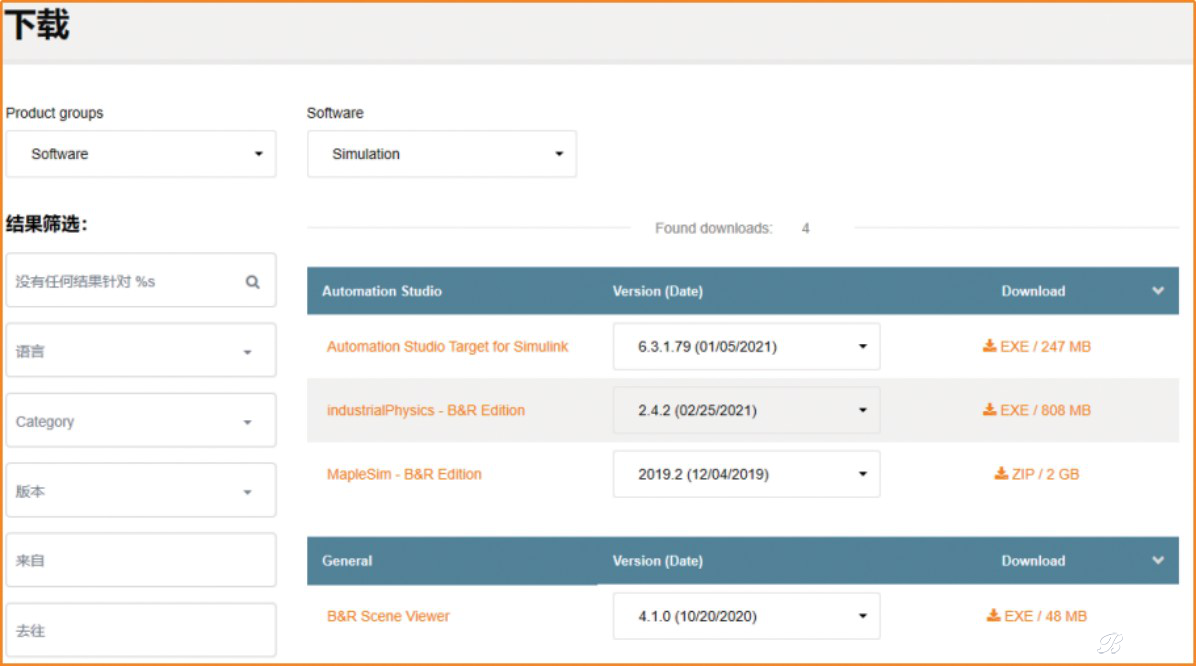Click Version (Date) header in Automation Studio table
The image size is (1196, 666).
pos(657,291)
